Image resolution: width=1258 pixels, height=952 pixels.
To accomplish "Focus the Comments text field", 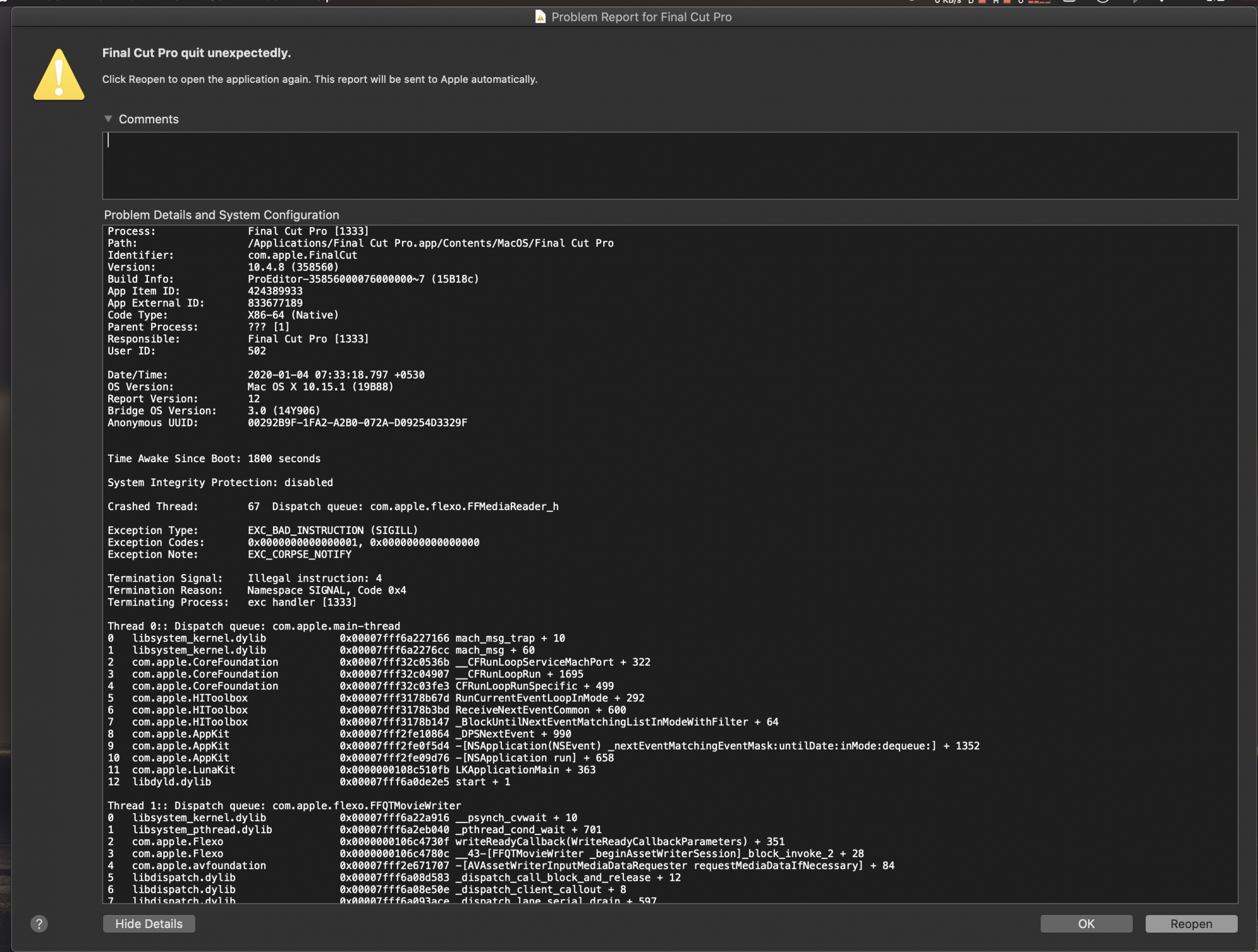I will [x=670, y=165].
